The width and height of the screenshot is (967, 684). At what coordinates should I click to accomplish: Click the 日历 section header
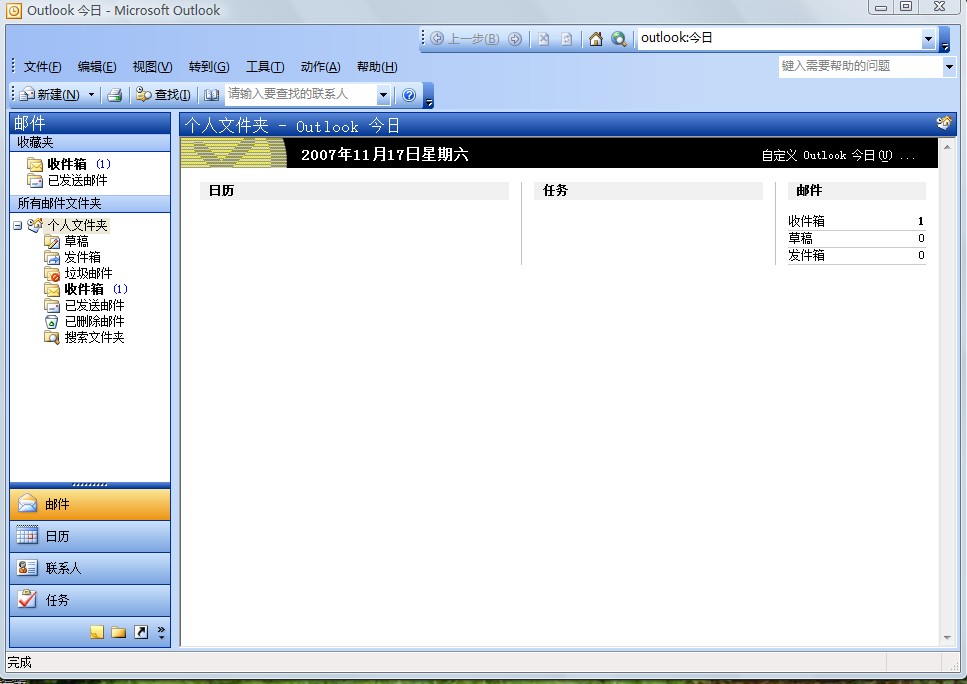(355, 191)
